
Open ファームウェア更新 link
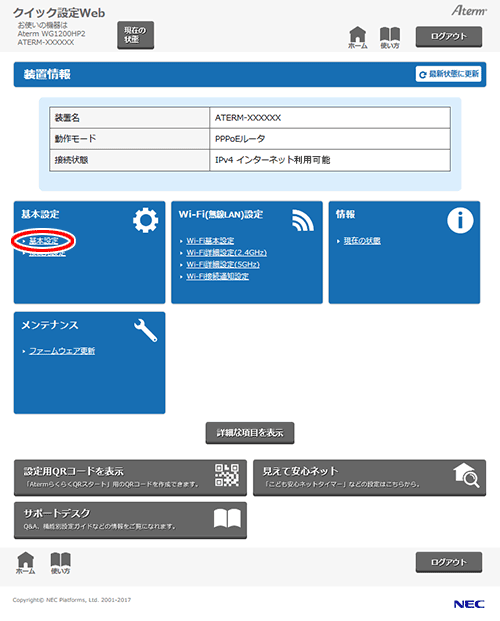[x=62, y=351]
